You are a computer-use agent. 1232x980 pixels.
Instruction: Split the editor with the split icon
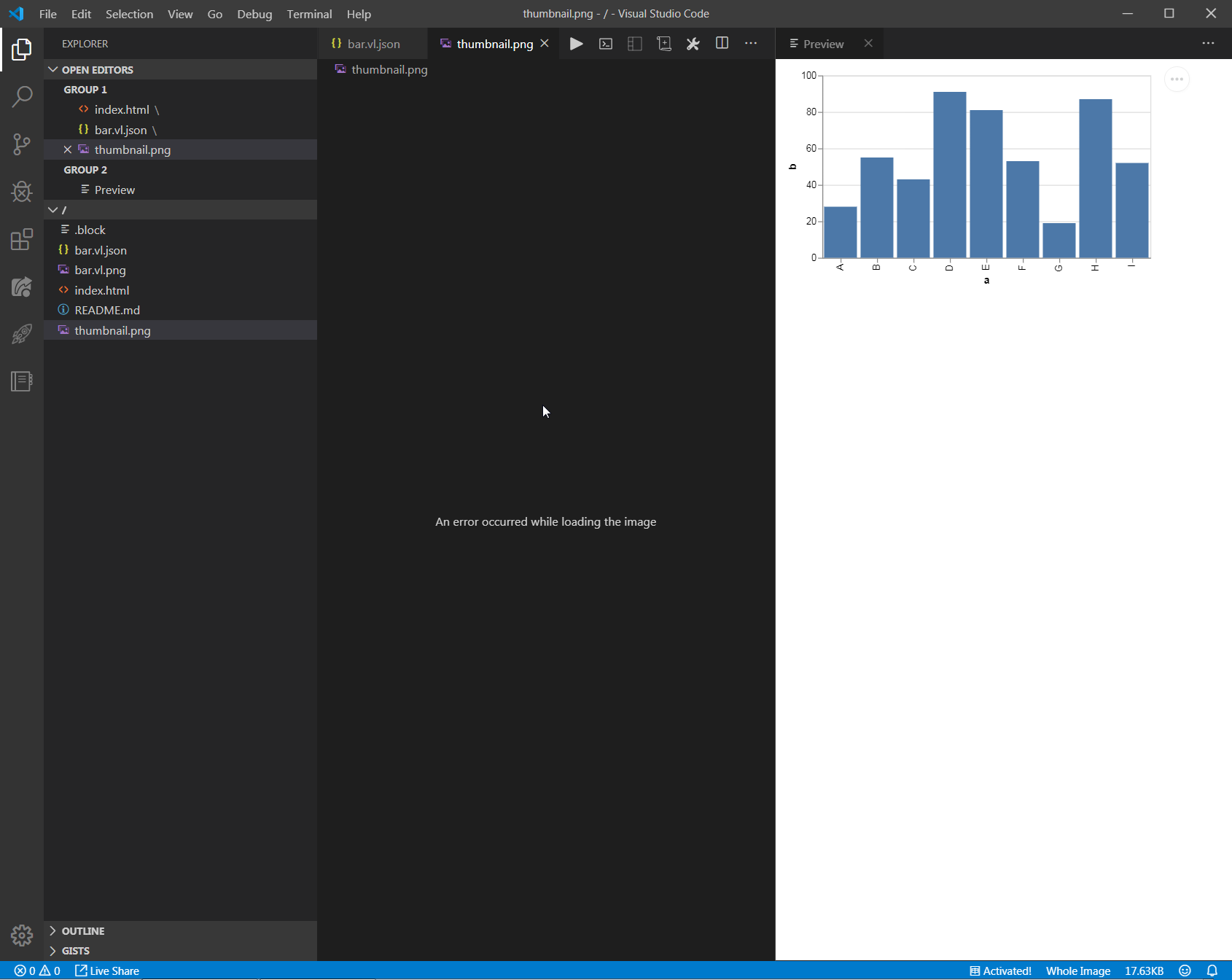pos(722,44)
